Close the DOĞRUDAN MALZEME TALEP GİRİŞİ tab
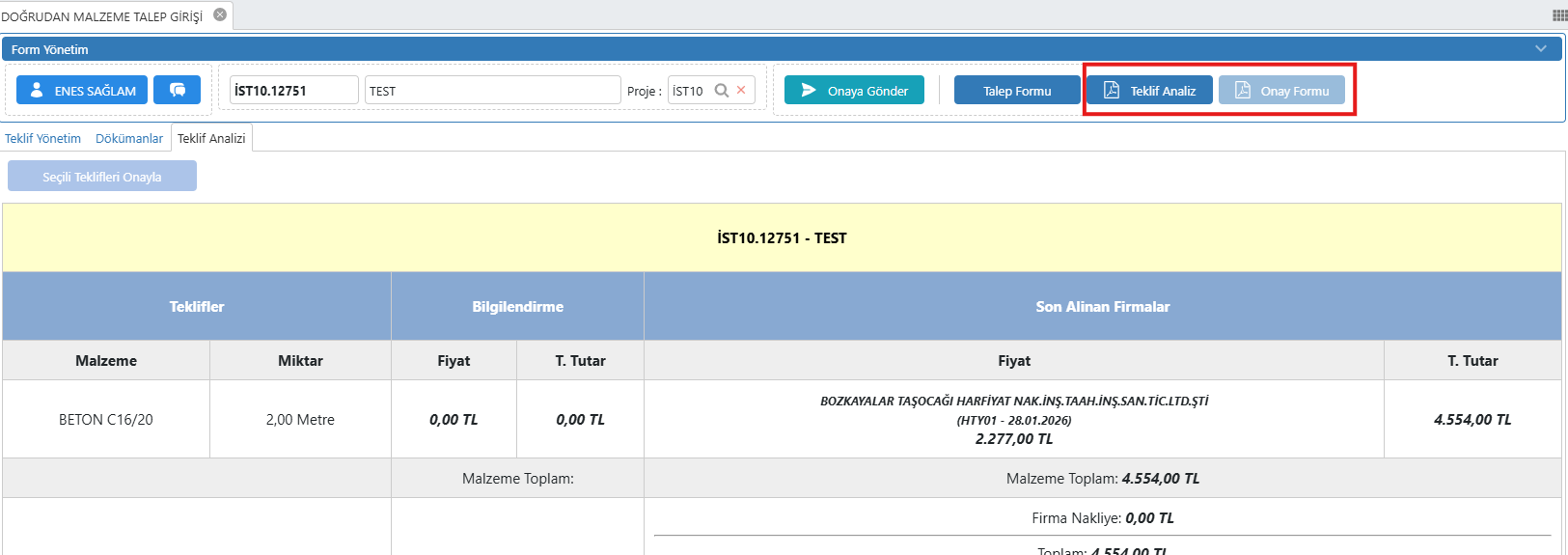 coord(220,14)
